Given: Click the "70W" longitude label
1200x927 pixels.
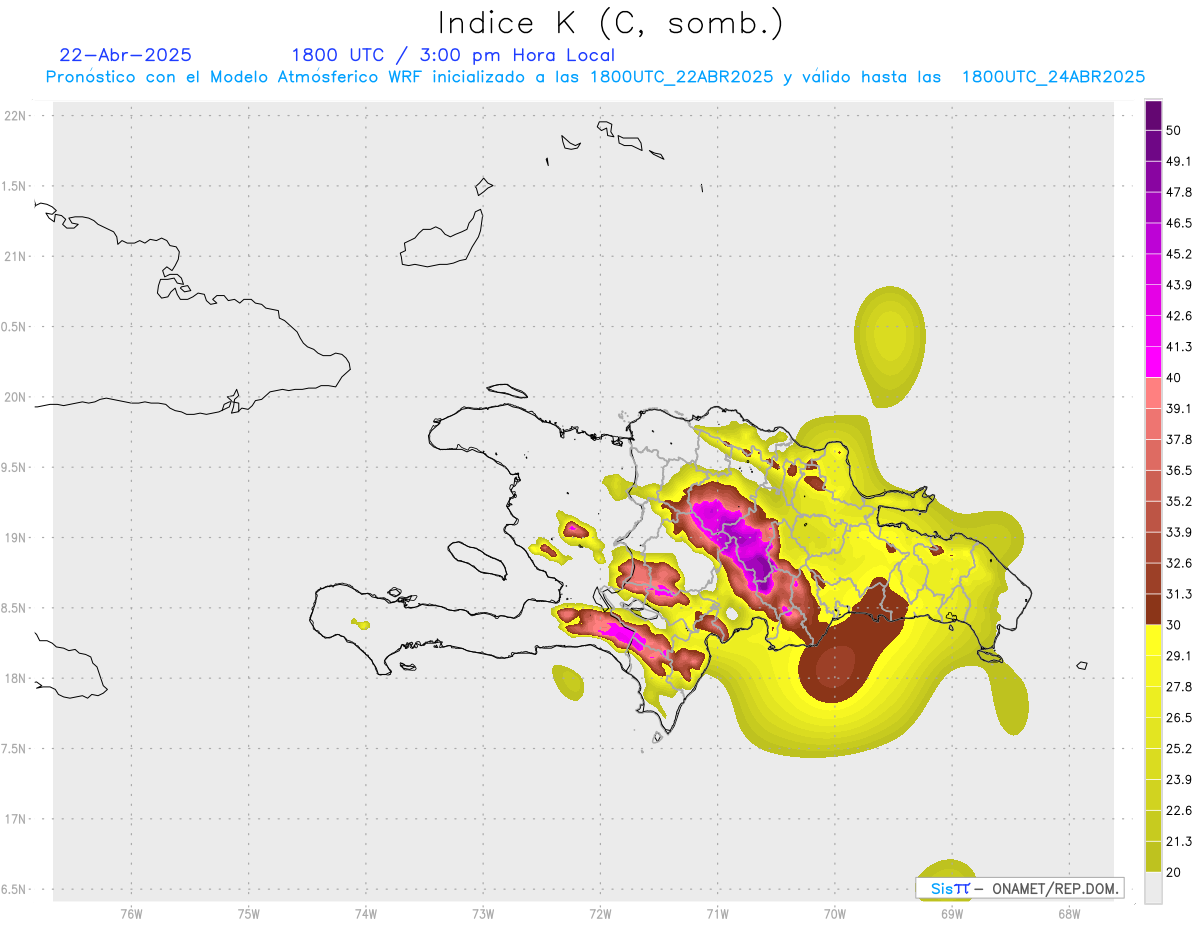Looking at the screenshot, I should 835,913.
